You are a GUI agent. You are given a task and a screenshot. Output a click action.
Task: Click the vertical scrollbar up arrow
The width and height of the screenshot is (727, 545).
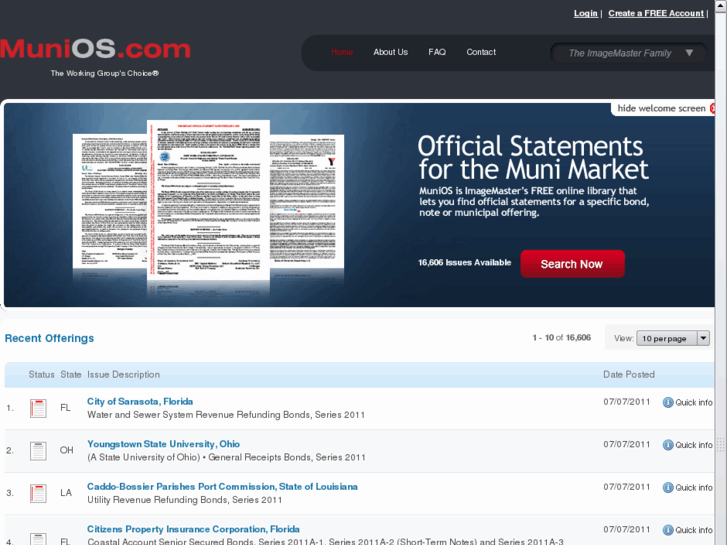pyautogui.click(x=721, y=4)
